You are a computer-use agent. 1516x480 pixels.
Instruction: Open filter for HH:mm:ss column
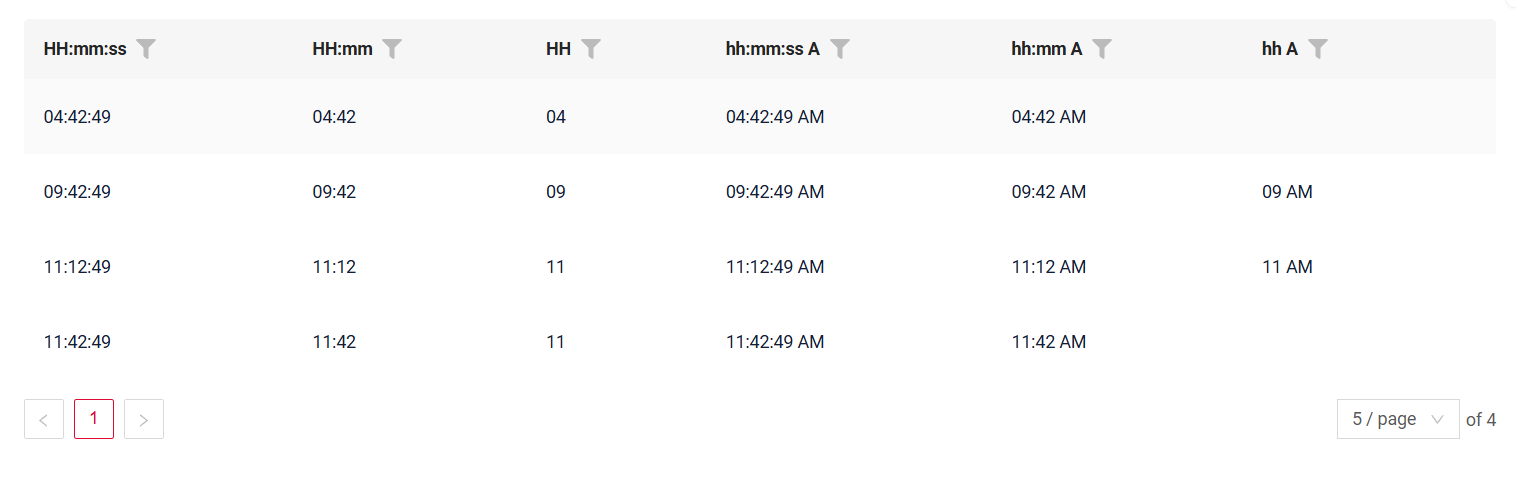coord(147,49)
